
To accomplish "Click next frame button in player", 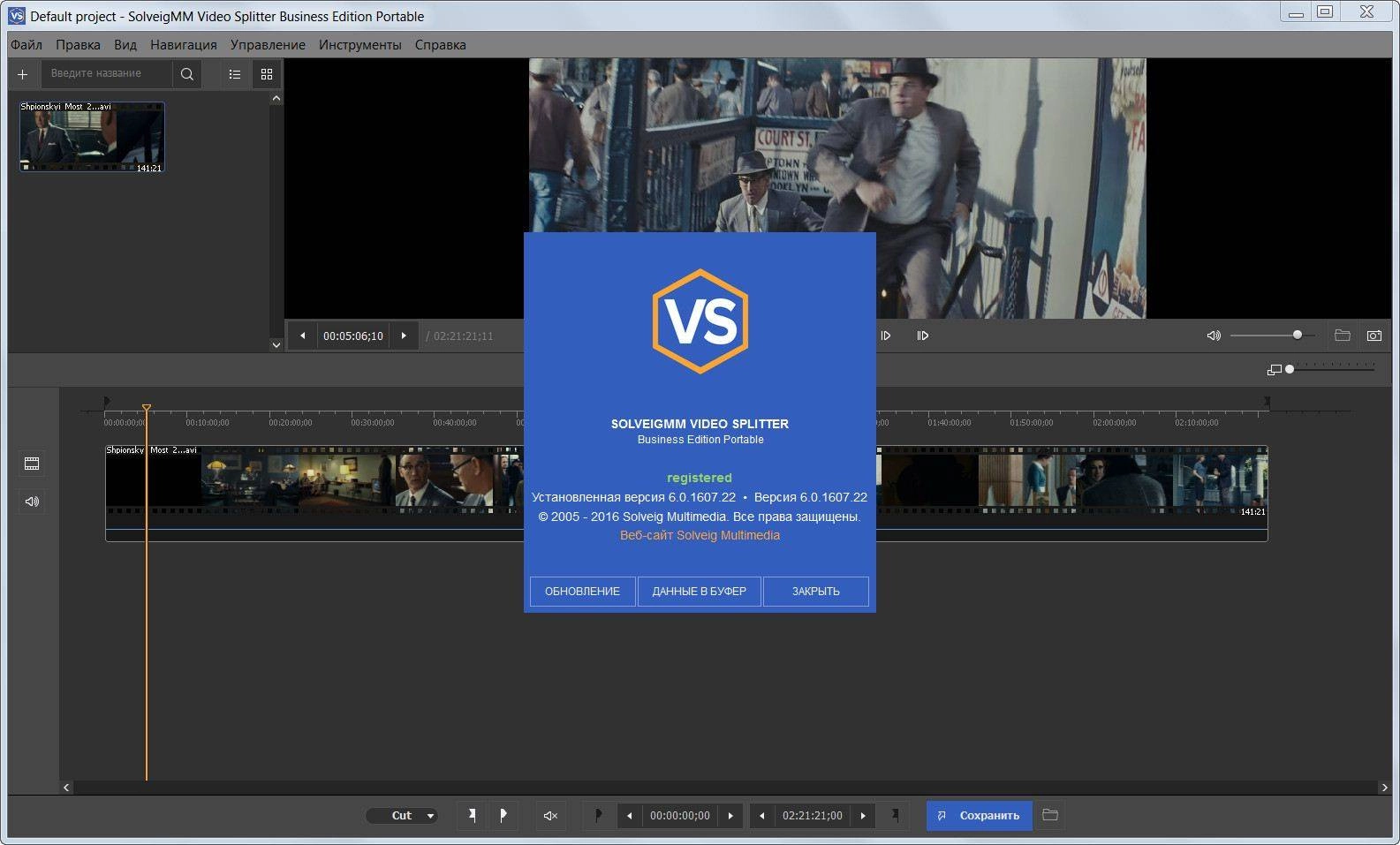I will pyautogui.click(x=886, y=336).
